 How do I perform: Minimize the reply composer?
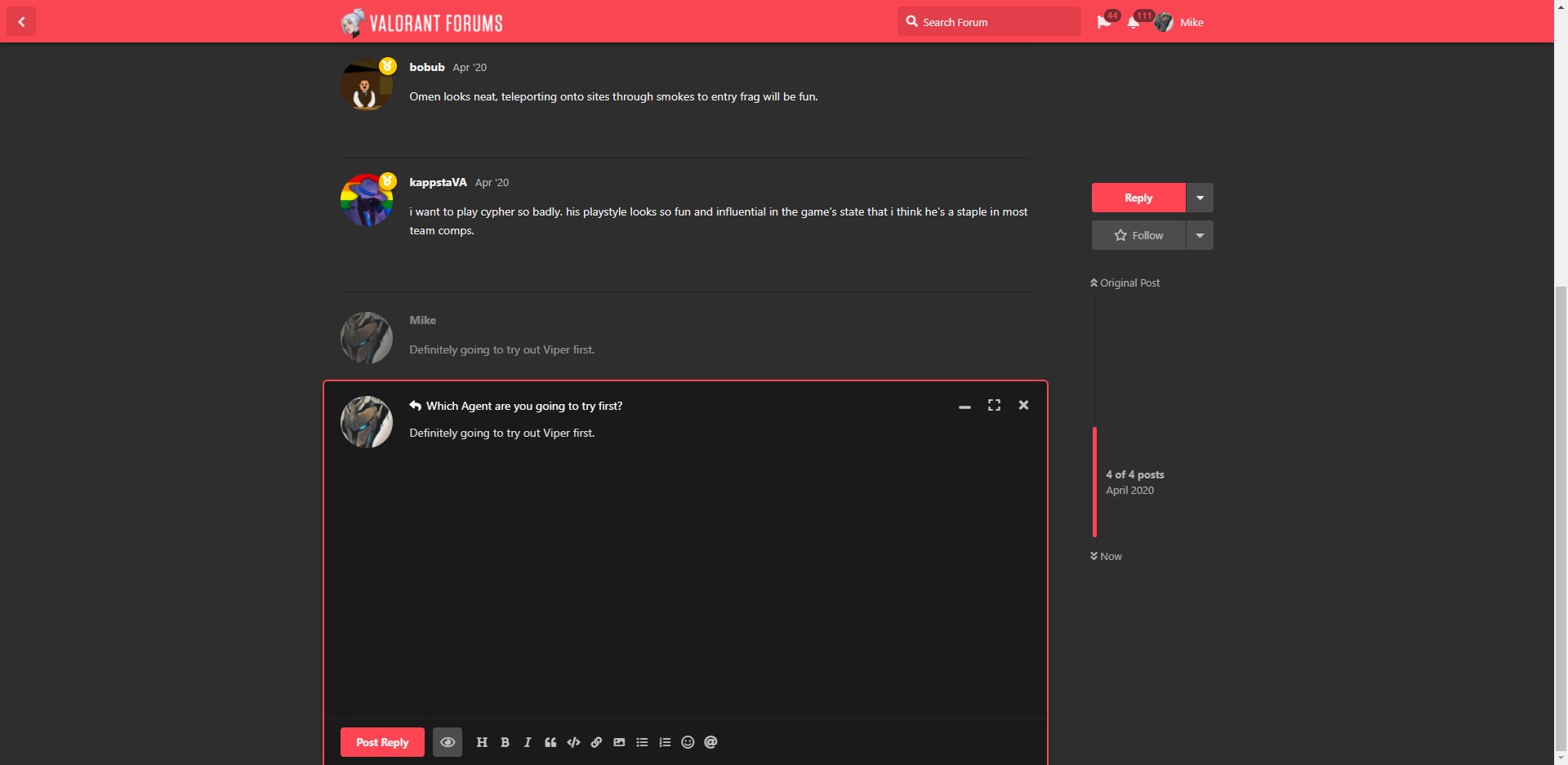click(964, 406)
